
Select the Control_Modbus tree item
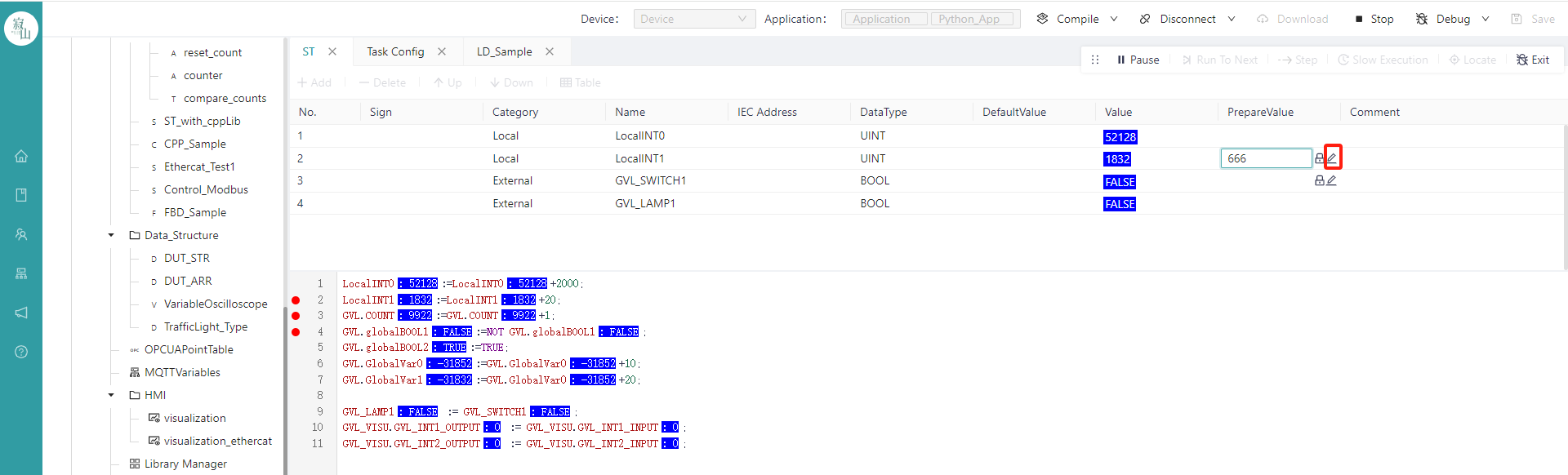point(206,189)
